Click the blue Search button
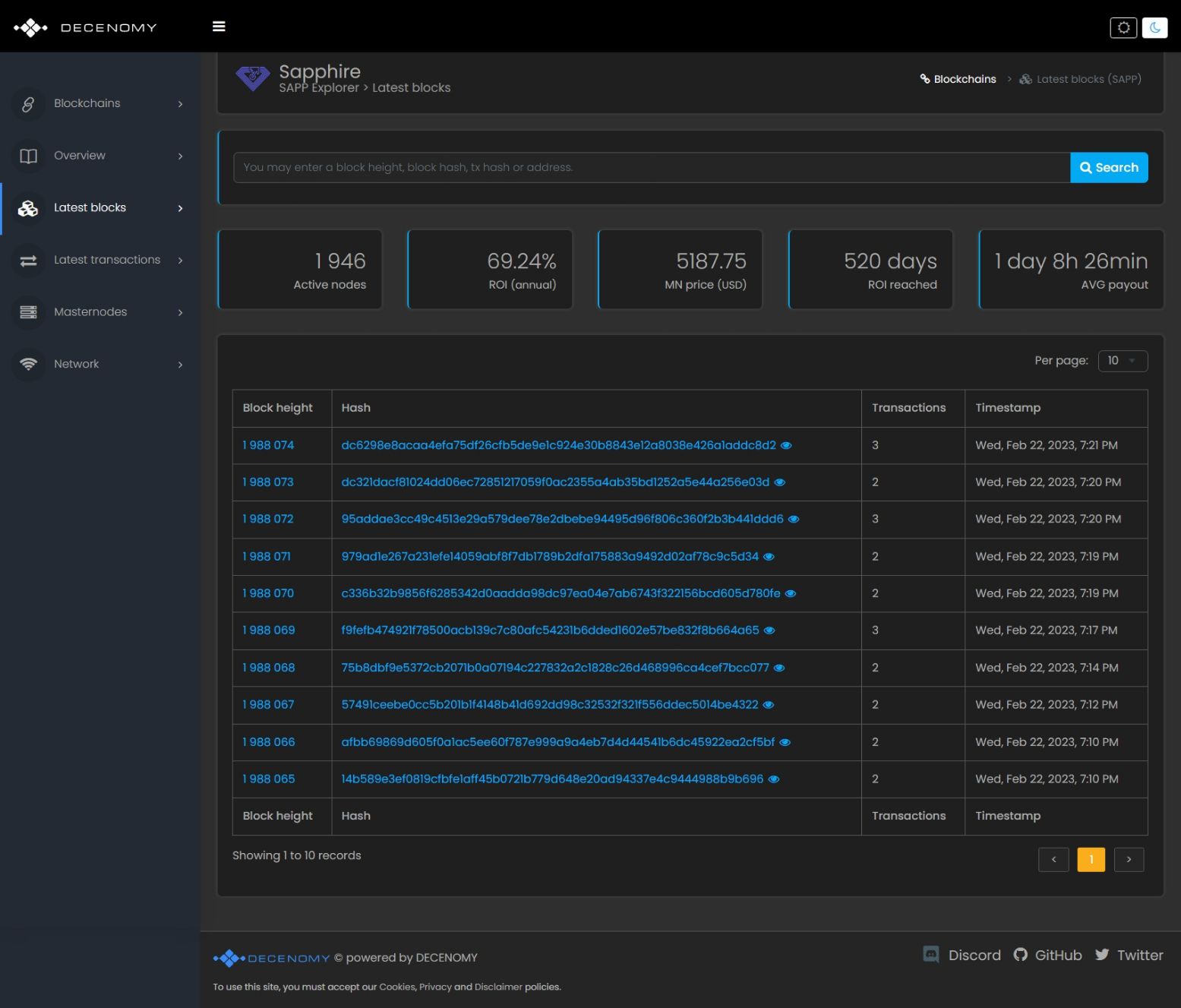Image resolution: width=1181 pixels, height=1008 pixels. tap(1109, 168)
